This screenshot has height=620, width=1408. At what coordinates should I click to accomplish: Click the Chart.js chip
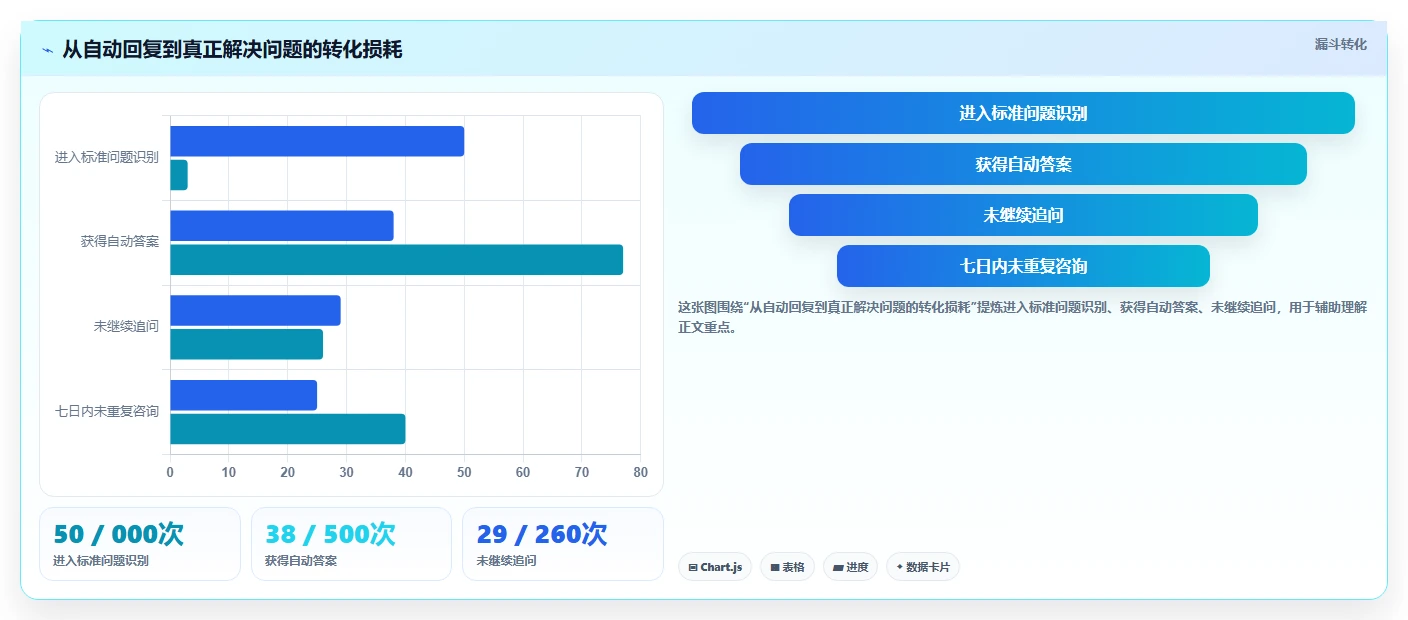click(x=715, y=567)
